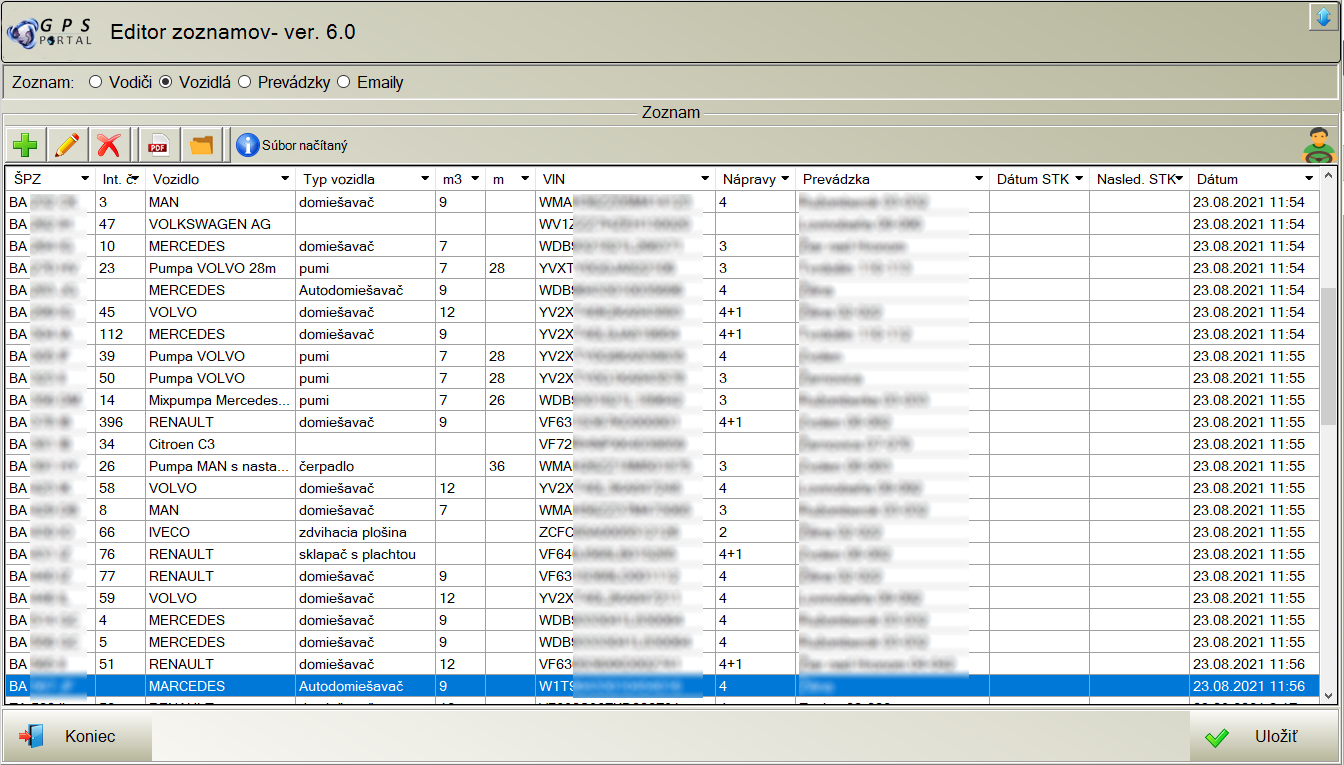This screenshot has height=765, width=1344.
Task: Click internal number 396 cell
Action: (x=120, y=422)
